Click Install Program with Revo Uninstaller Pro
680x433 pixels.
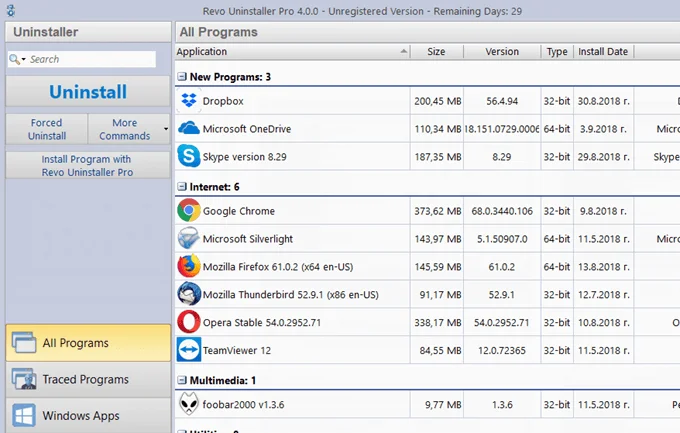[x=86, y=166]
